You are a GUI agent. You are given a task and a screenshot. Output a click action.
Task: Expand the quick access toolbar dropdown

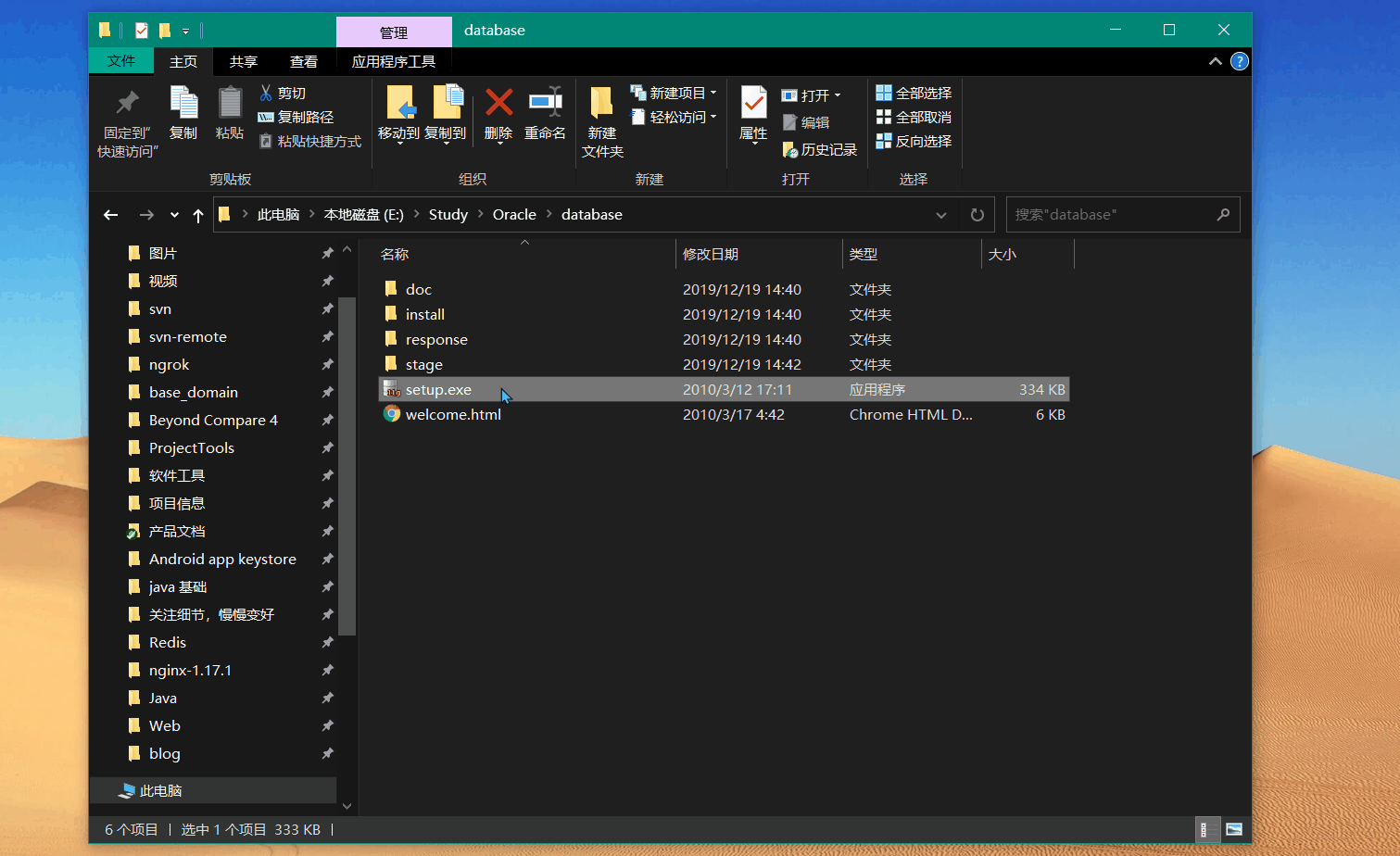[185, 30]
